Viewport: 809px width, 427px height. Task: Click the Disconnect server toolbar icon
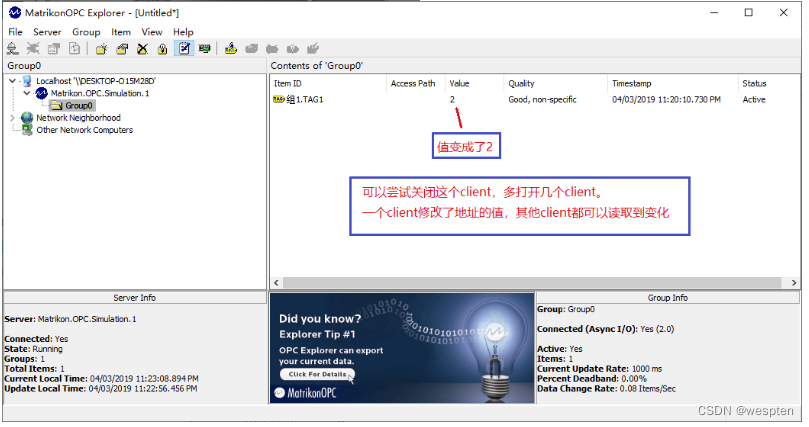33,49
